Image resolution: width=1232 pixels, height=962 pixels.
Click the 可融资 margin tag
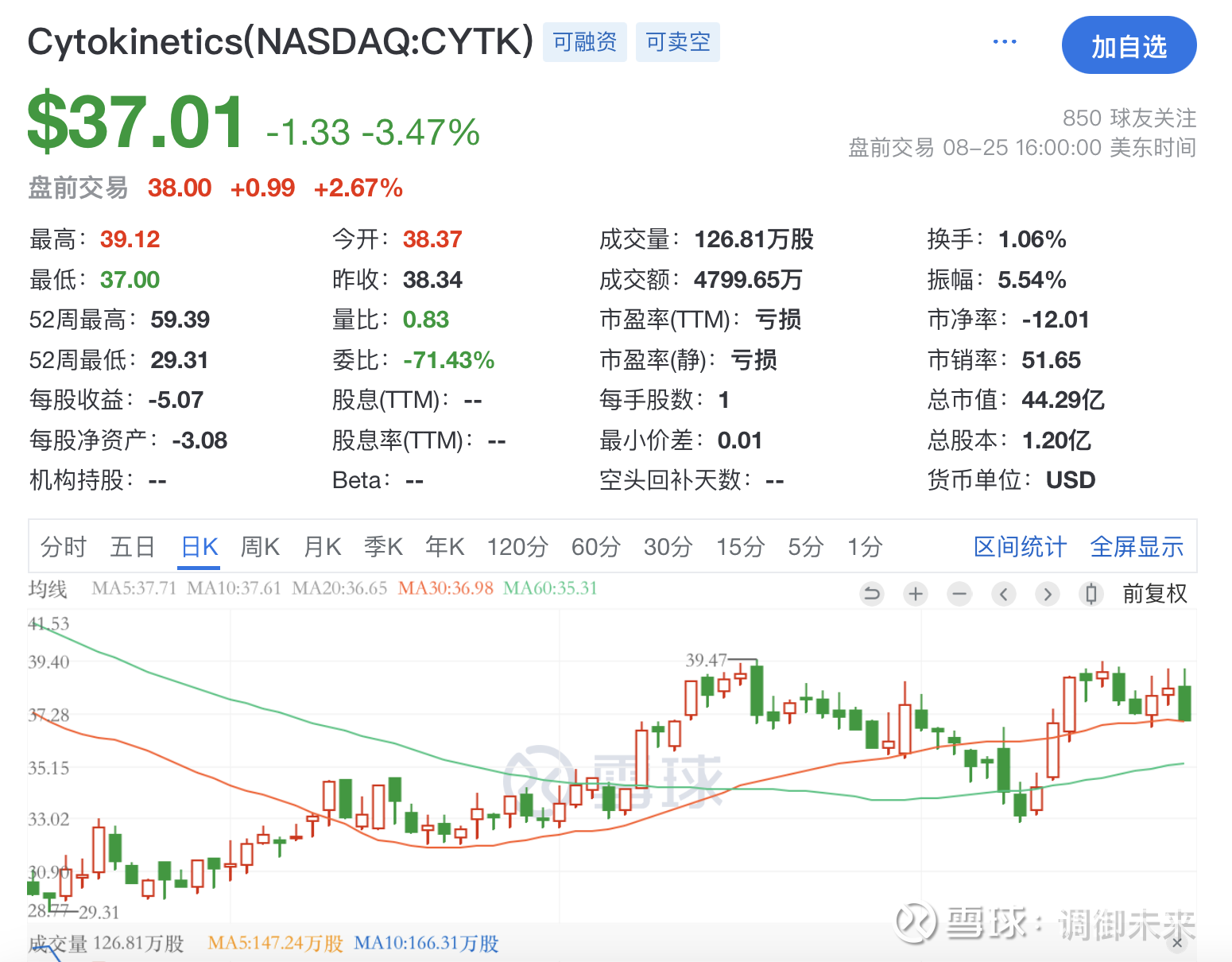click(x=585, y=42)
